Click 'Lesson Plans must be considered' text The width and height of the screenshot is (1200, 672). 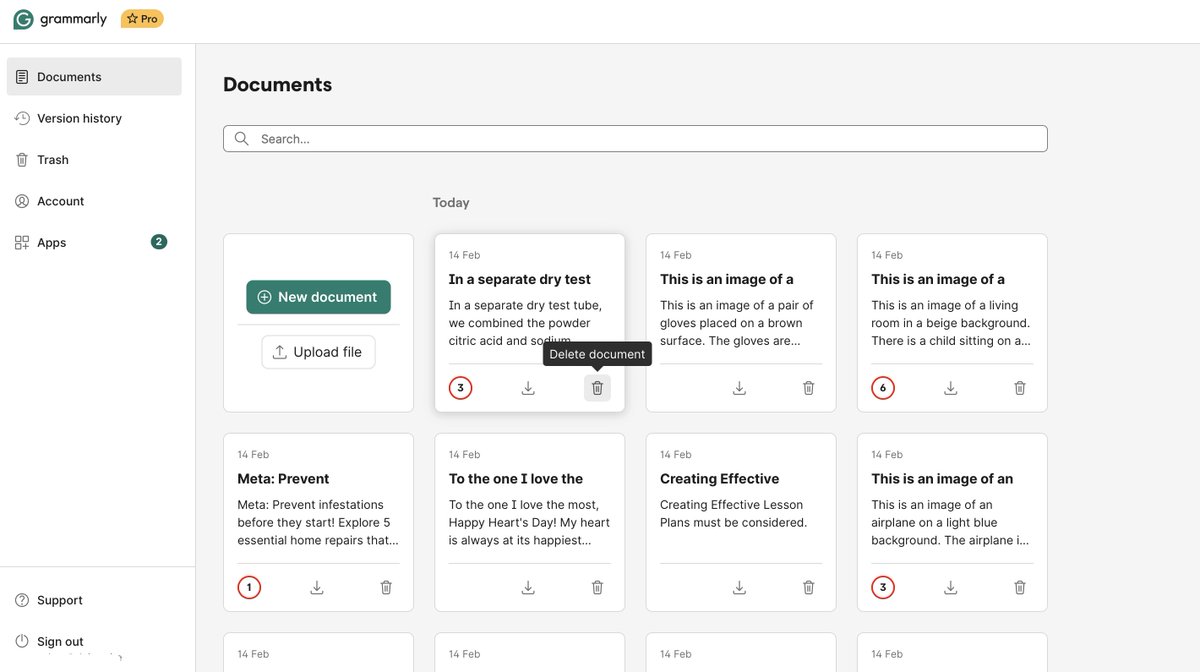click(733, 514)
